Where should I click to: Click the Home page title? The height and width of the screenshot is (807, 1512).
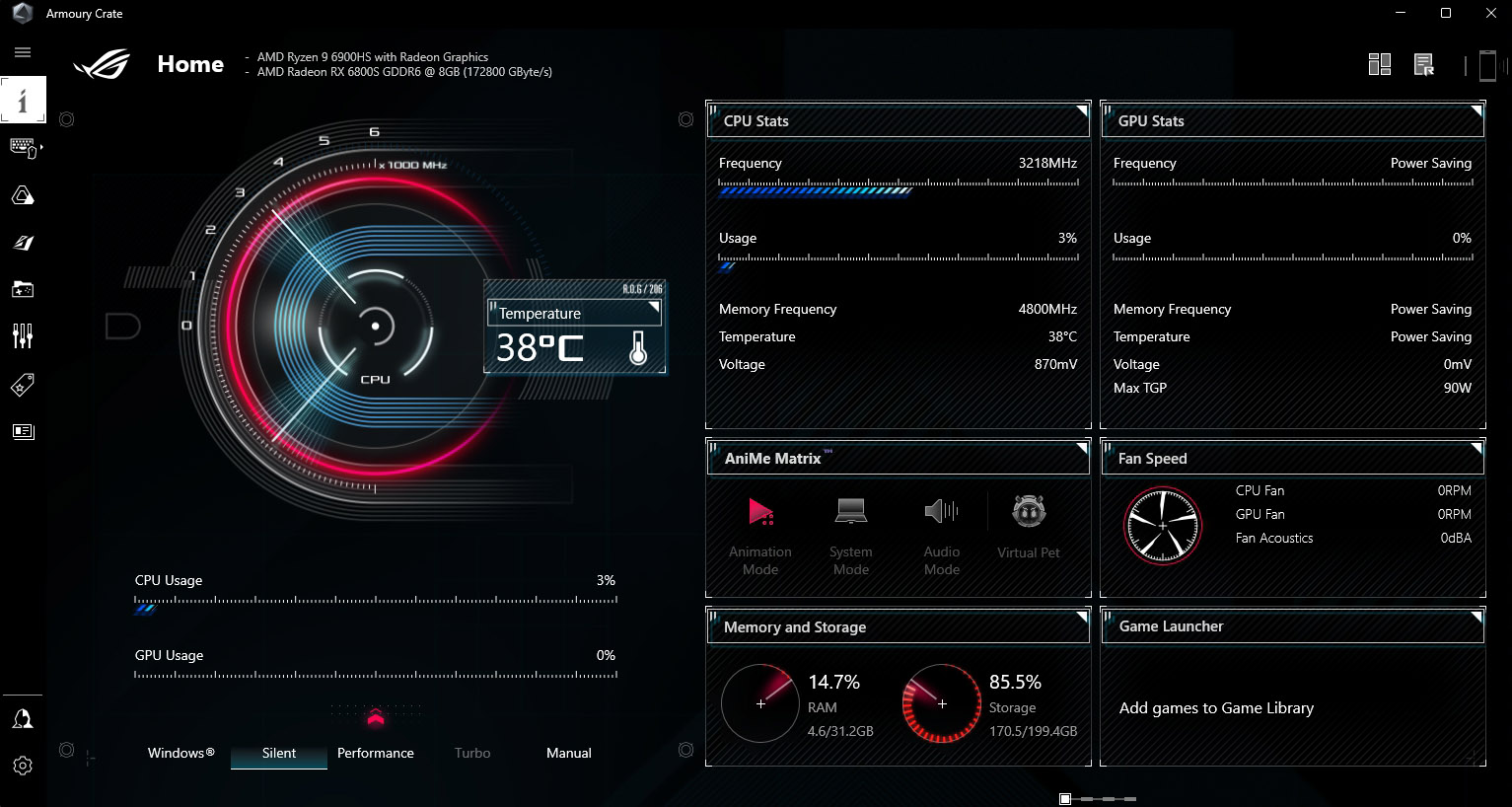point(190,64)
